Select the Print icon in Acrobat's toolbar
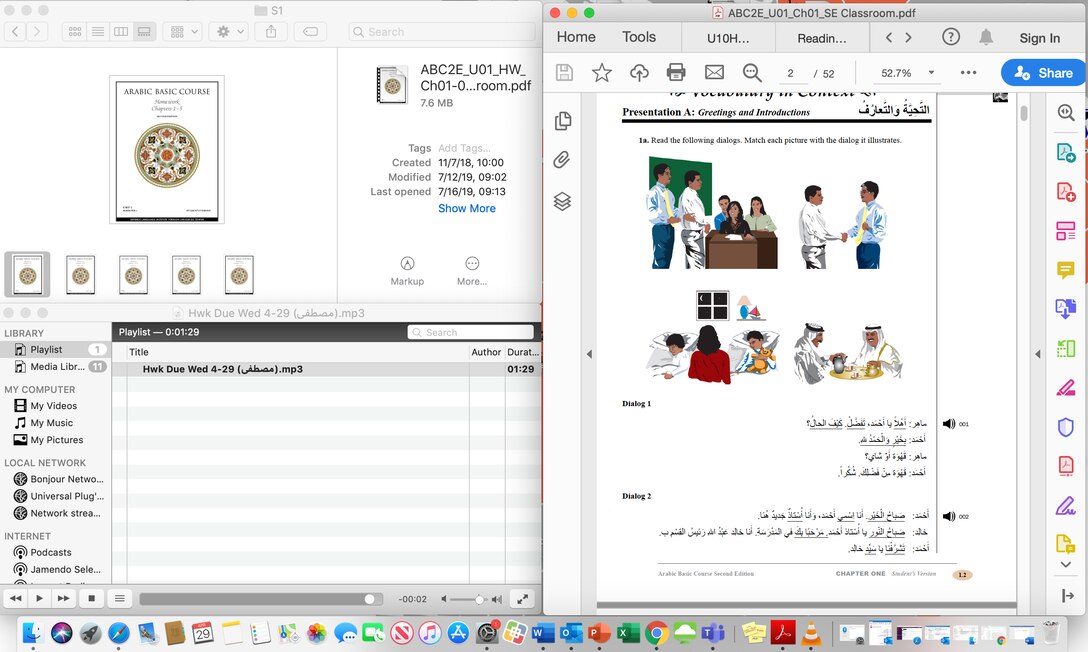Viewport: 1088px width, 652px height. 676,71
